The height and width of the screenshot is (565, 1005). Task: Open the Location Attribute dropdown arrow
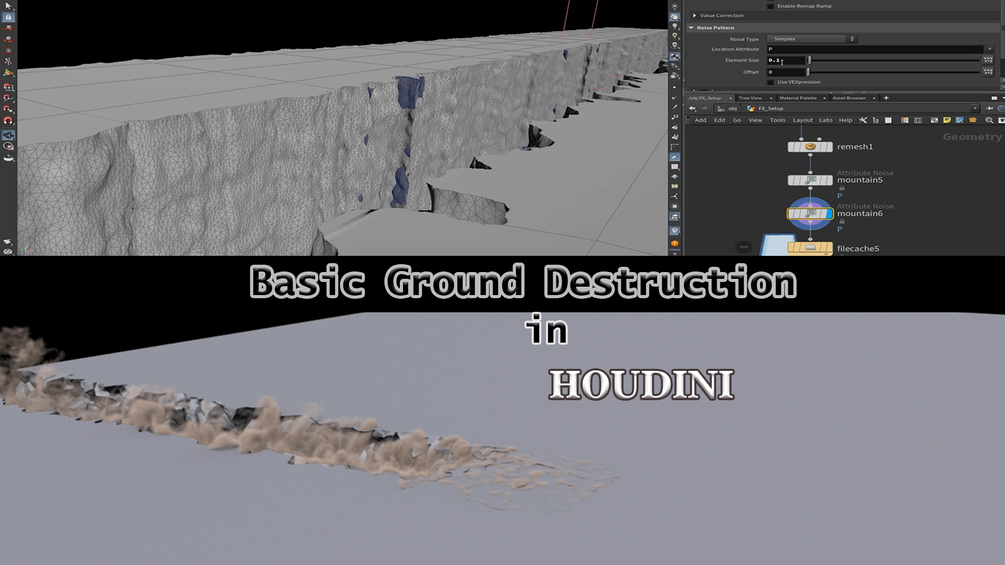pyautogui.click(x=989, y=49)
